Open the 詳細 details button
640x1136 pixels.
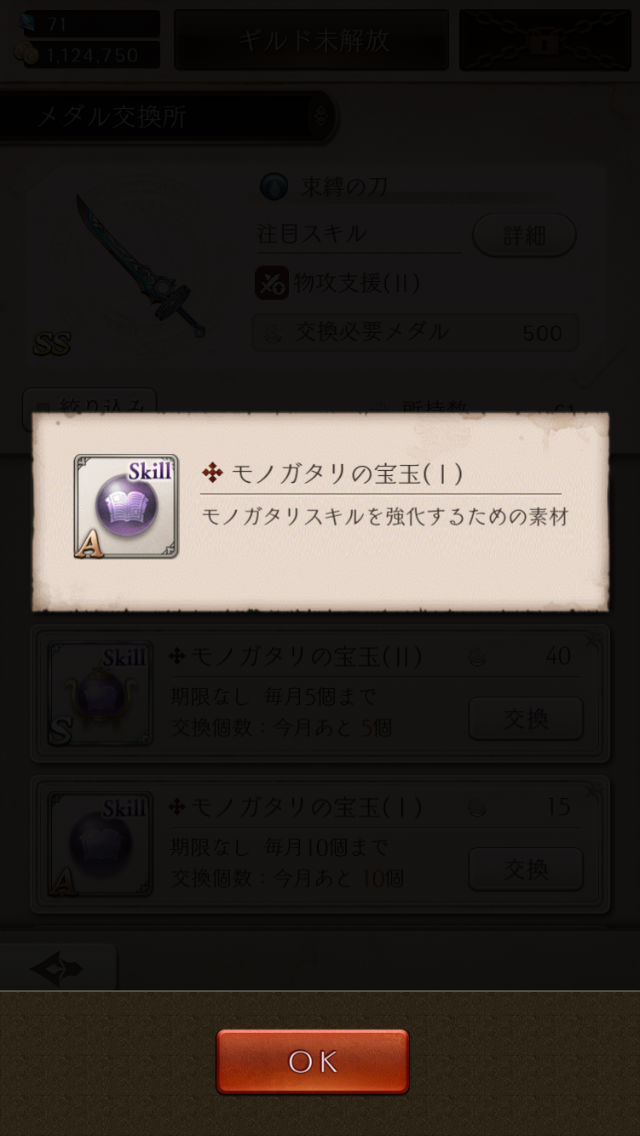[x=525, y=235]
